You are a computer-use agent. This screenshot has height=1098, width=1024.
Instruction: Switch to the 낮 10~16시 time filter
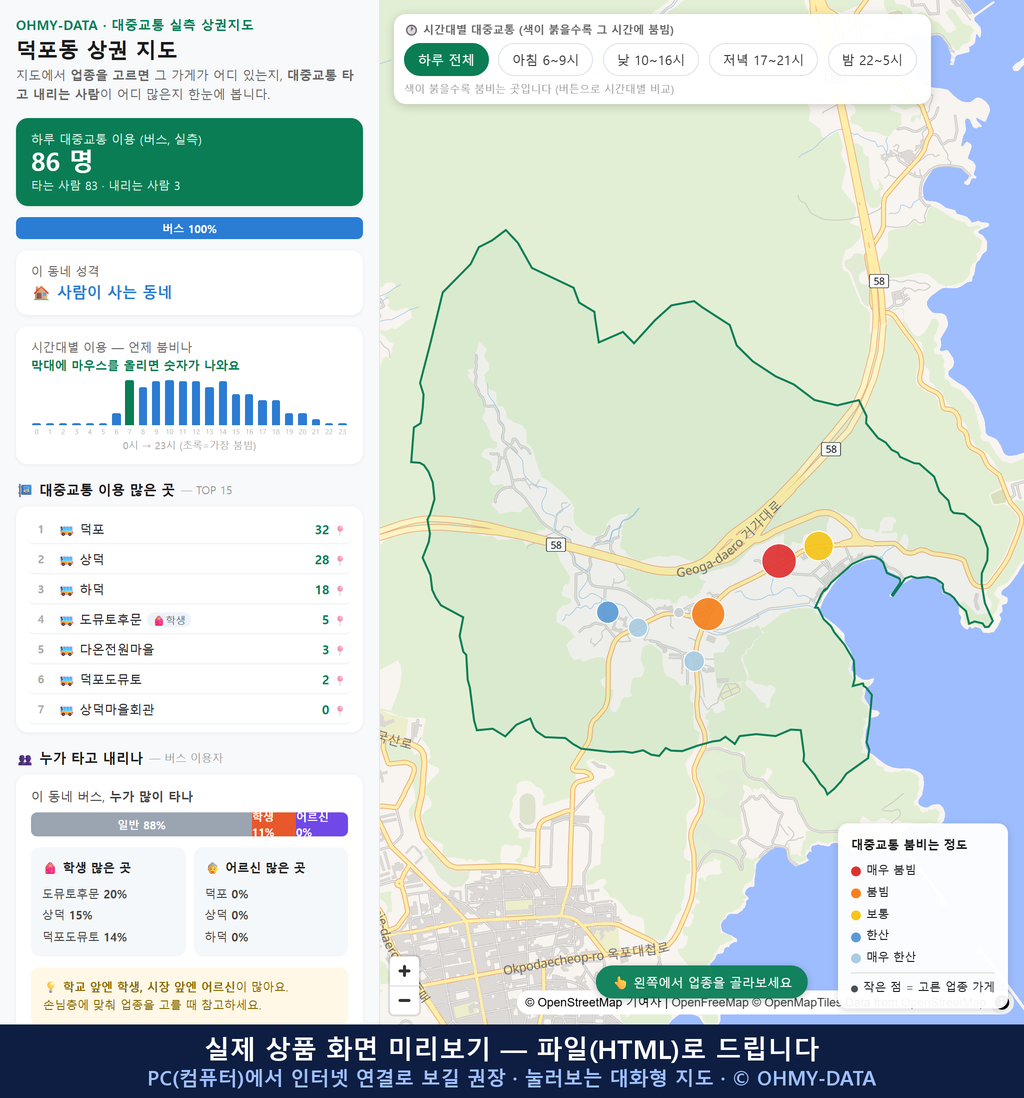(x=651, y=60)
